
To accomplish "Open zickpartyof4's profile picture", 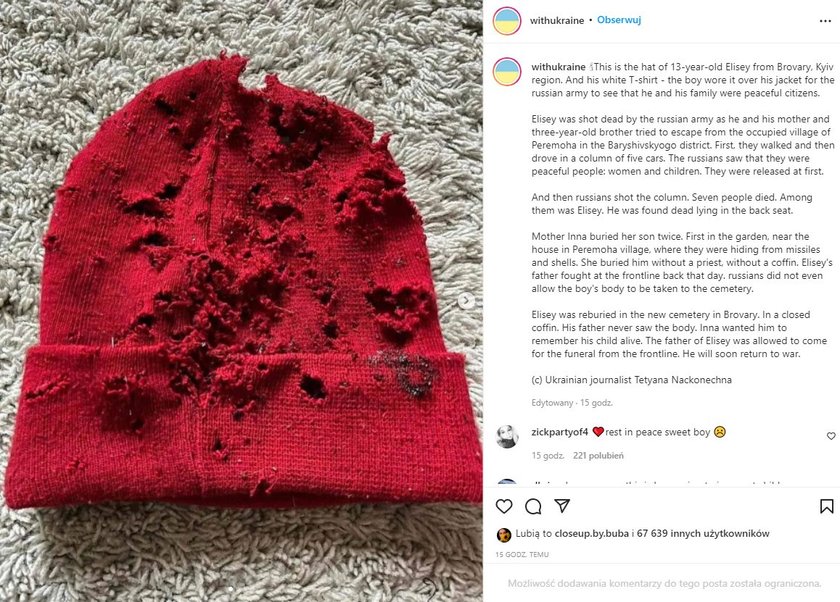I will pos(507,437).
